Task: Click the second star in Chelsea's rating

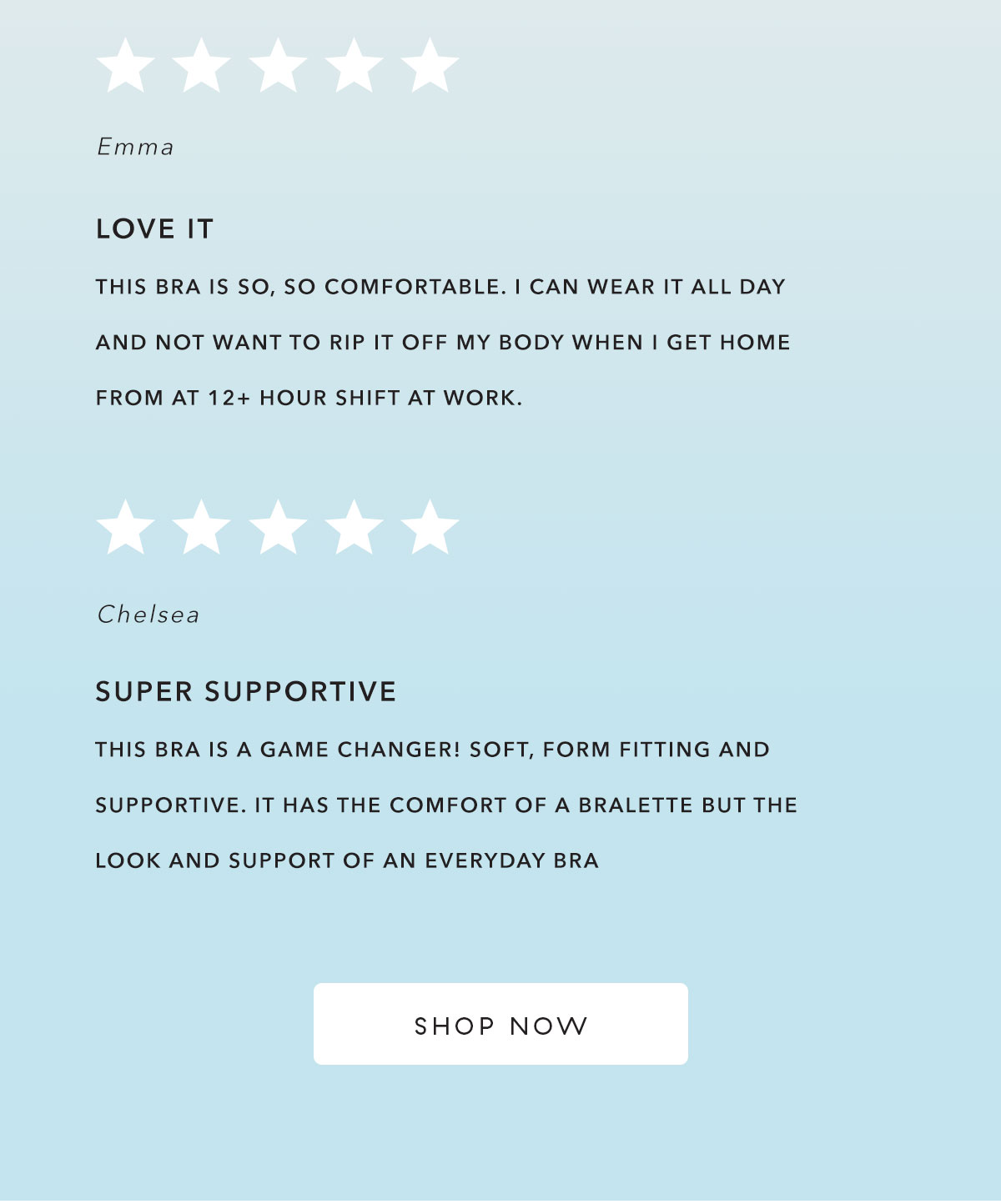Action: [201, 528]
